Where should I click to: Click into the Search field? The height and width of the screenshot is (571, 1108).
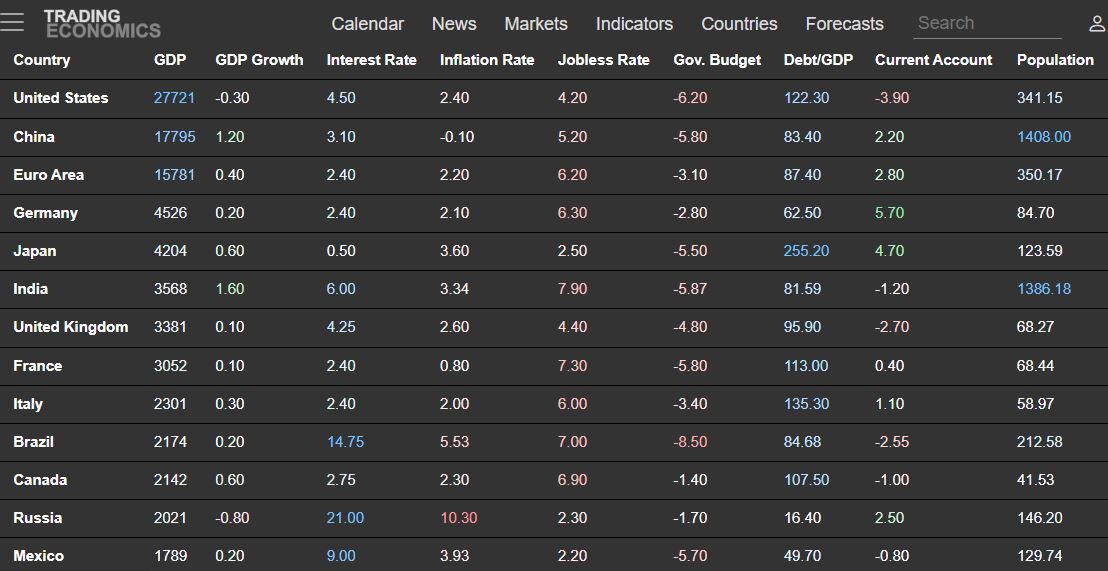(987, 23)
